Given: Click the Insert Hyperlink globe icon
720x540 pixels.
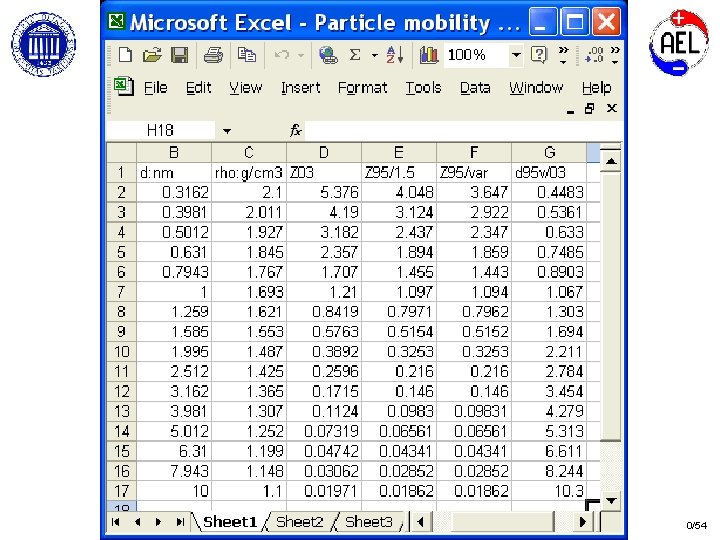Looking at the screenshot, I should [328, 55].
